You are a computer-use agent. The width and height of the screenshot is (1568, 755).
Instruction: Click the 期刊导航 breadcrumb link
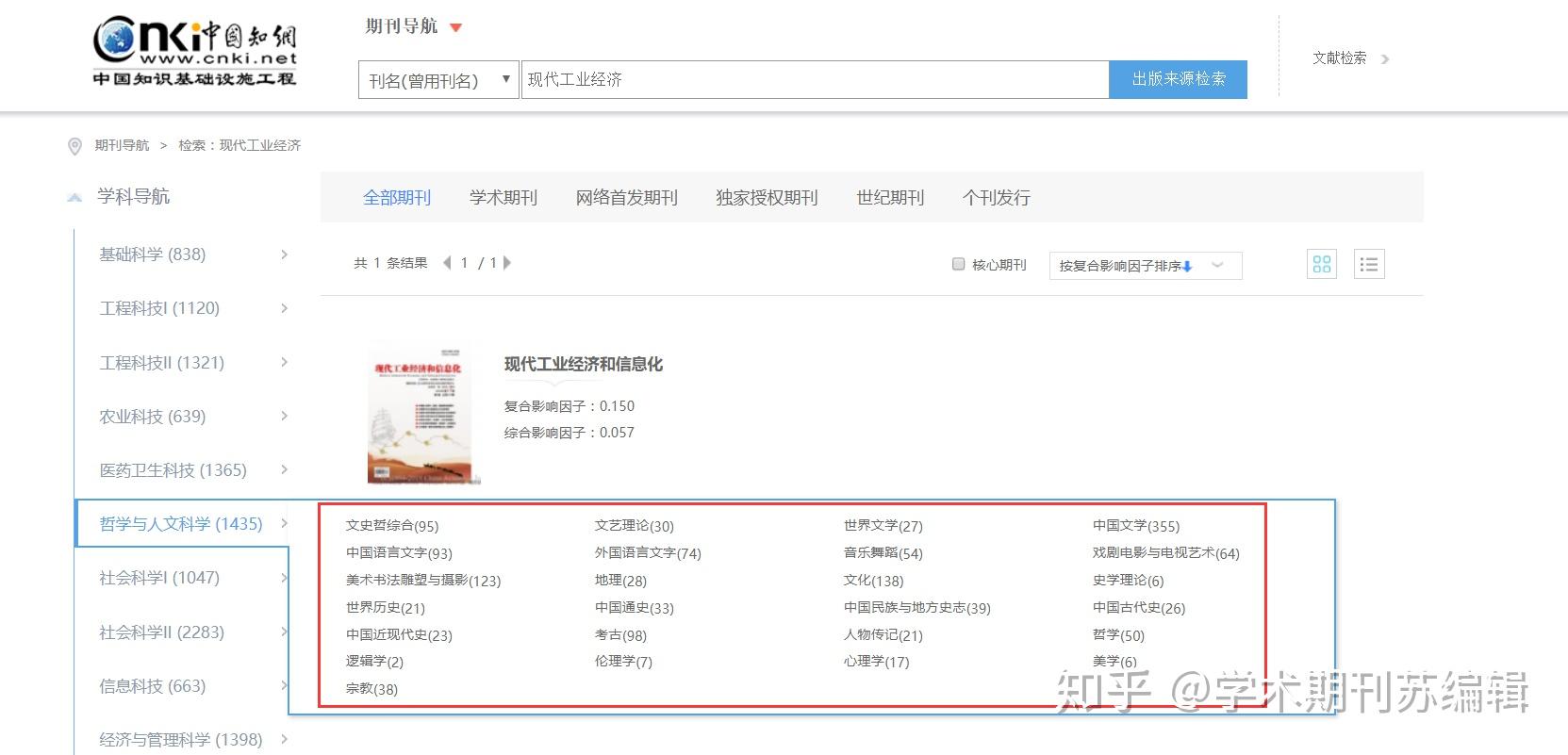click(122, 145)
